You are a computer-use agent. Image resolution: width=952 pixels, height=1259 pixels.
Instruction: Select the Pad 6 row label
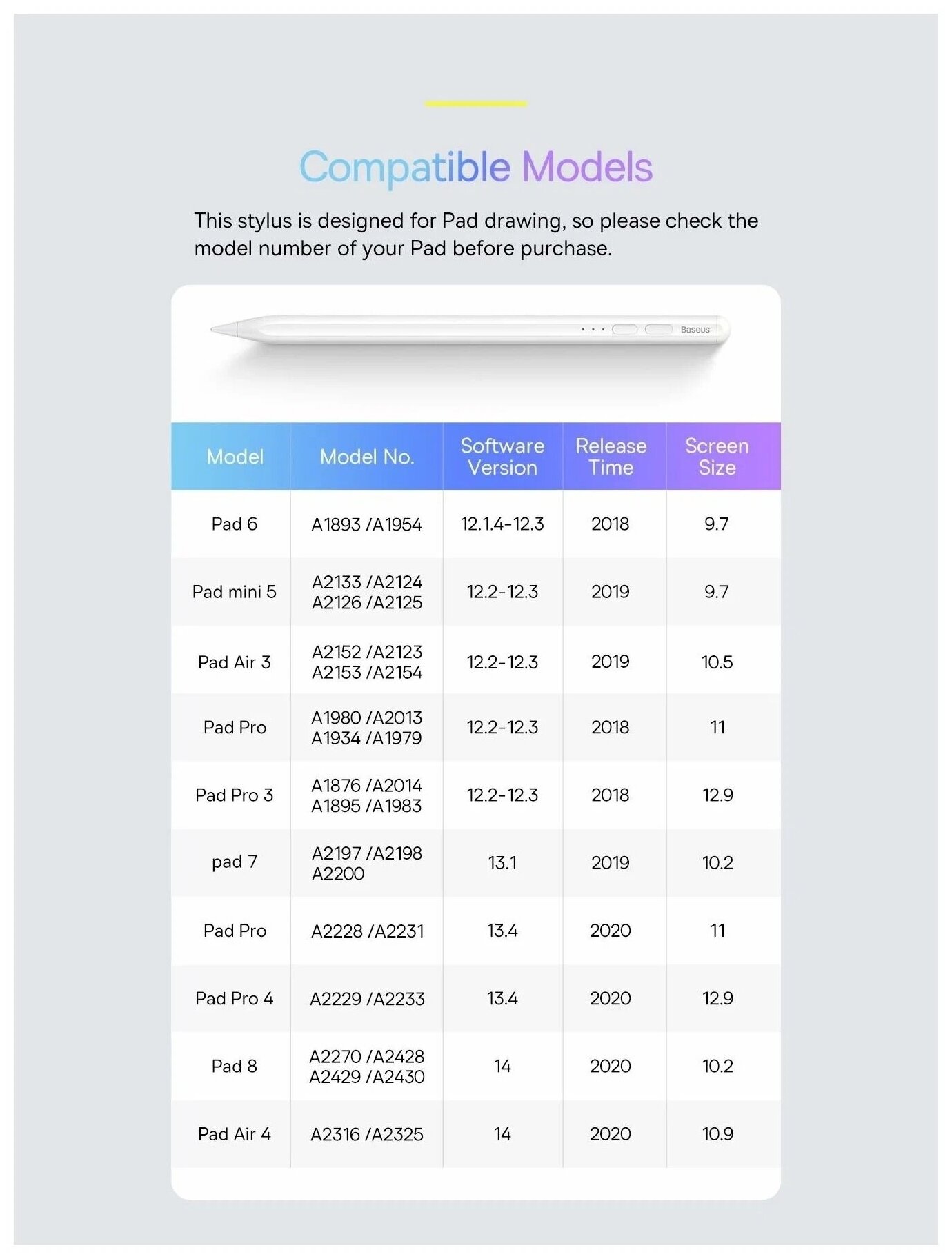[234, 524]
